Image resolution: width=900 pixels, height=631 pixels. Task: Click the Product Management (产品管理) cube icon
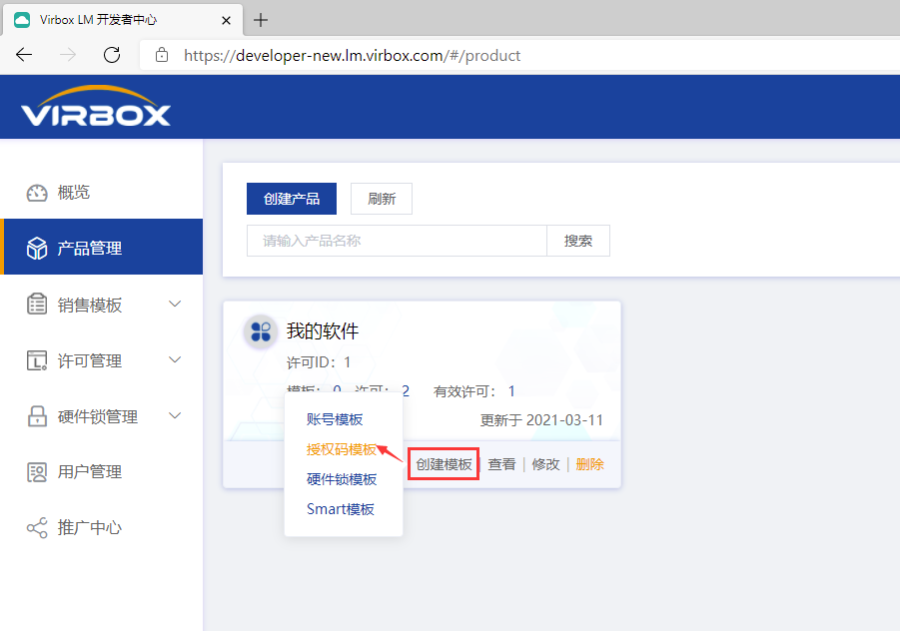pos(37,248)
